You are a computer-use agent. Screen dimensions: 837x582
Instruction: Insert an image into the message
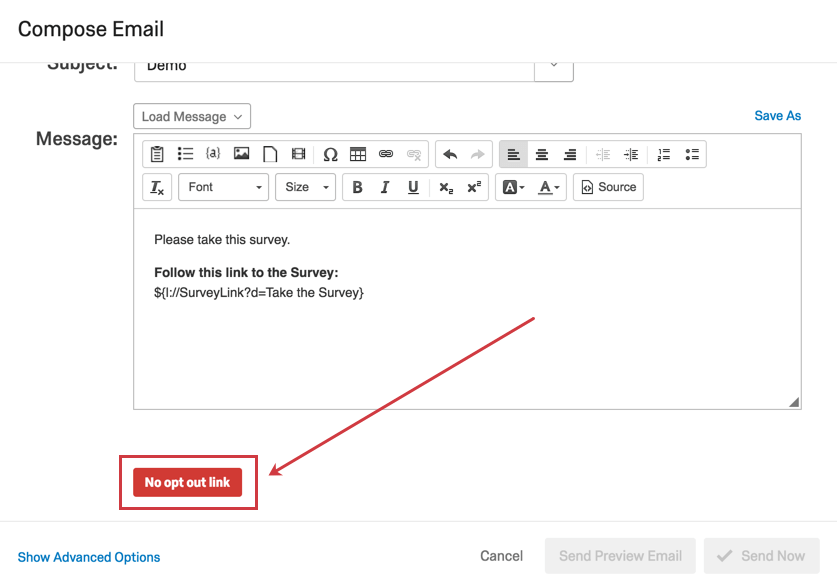click(x=240, y=154)
